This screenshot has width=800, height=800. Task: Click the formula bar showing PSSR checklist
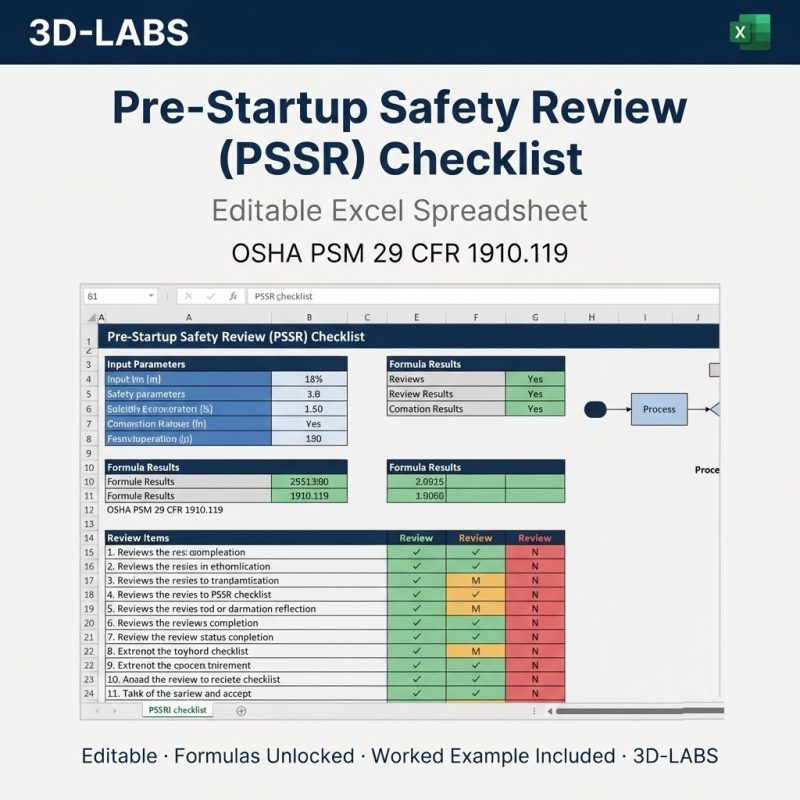483,296
